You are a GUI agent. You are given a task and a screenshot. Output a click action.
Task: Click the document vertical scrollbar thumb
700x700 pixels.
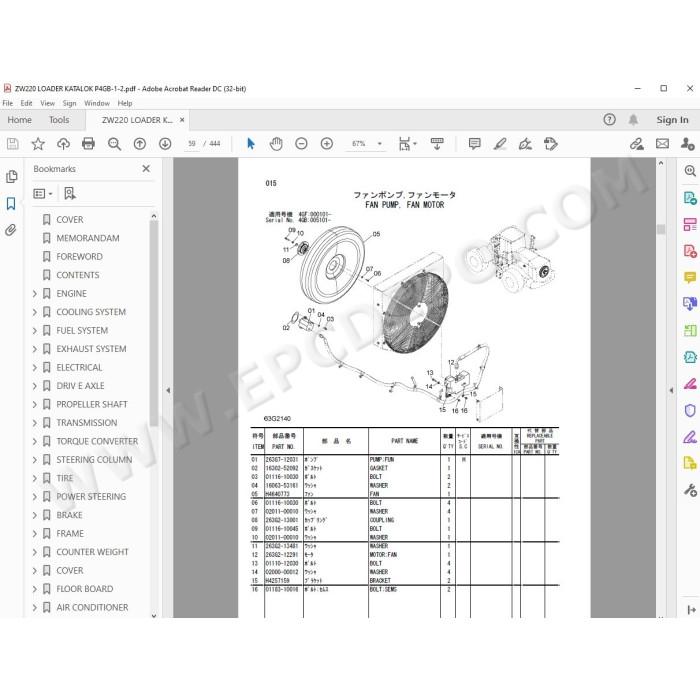click(x=661, y=229)
